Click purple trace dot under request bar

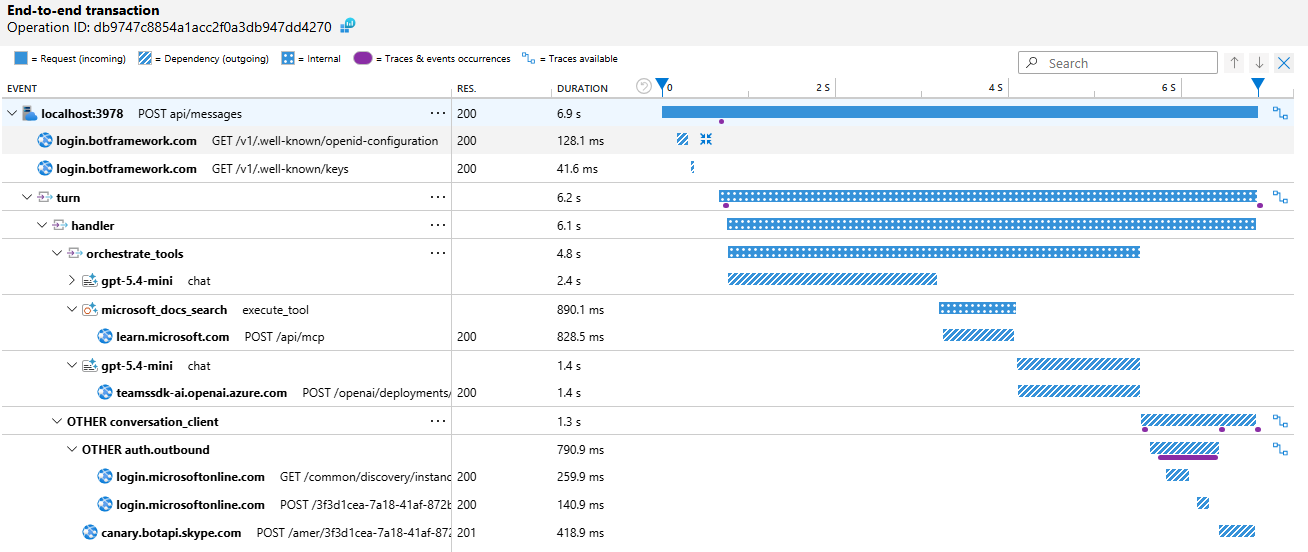point(721,122)
